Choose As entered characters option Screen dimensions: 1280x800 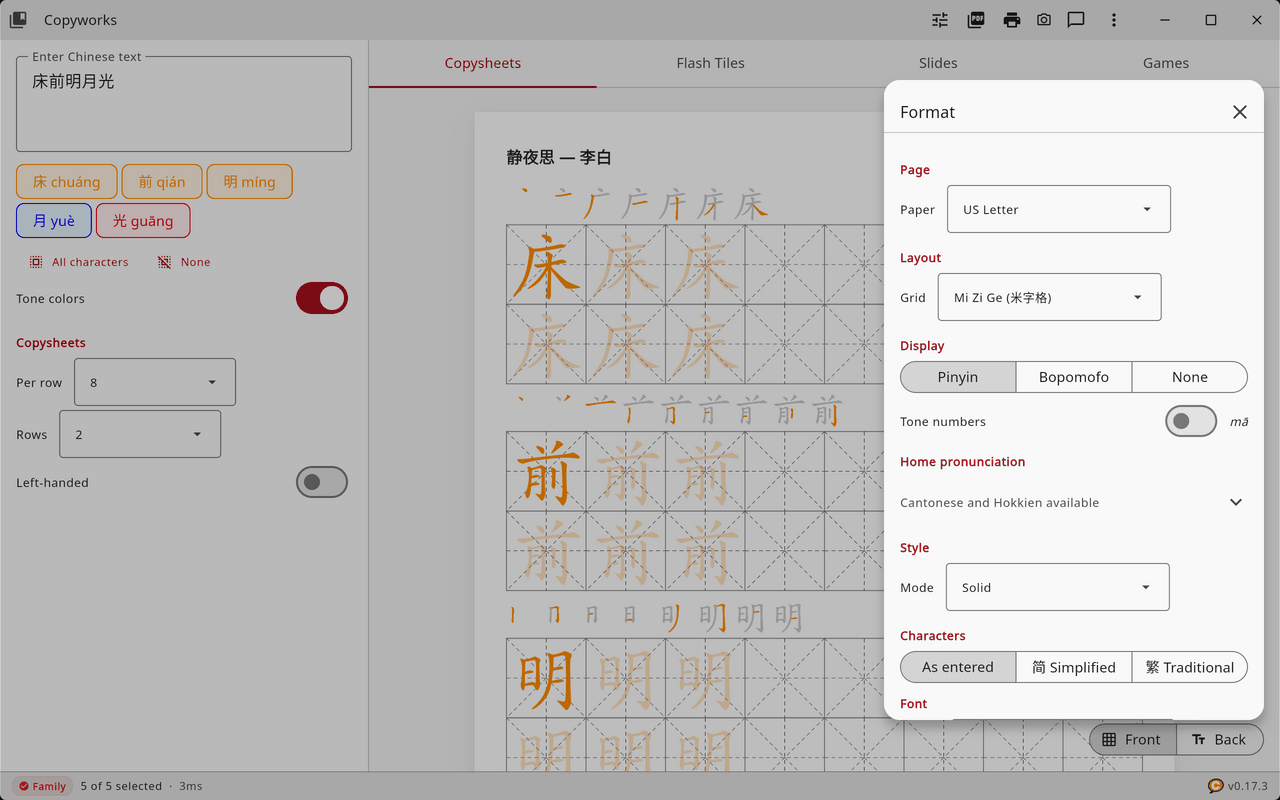(958, 667)
